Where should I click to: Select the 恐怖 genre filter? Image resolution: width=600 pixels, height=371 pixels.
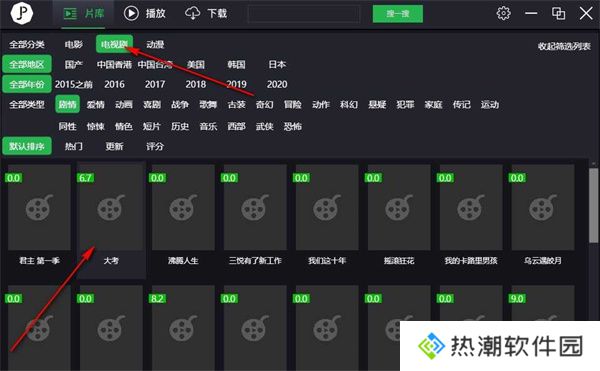293,126
